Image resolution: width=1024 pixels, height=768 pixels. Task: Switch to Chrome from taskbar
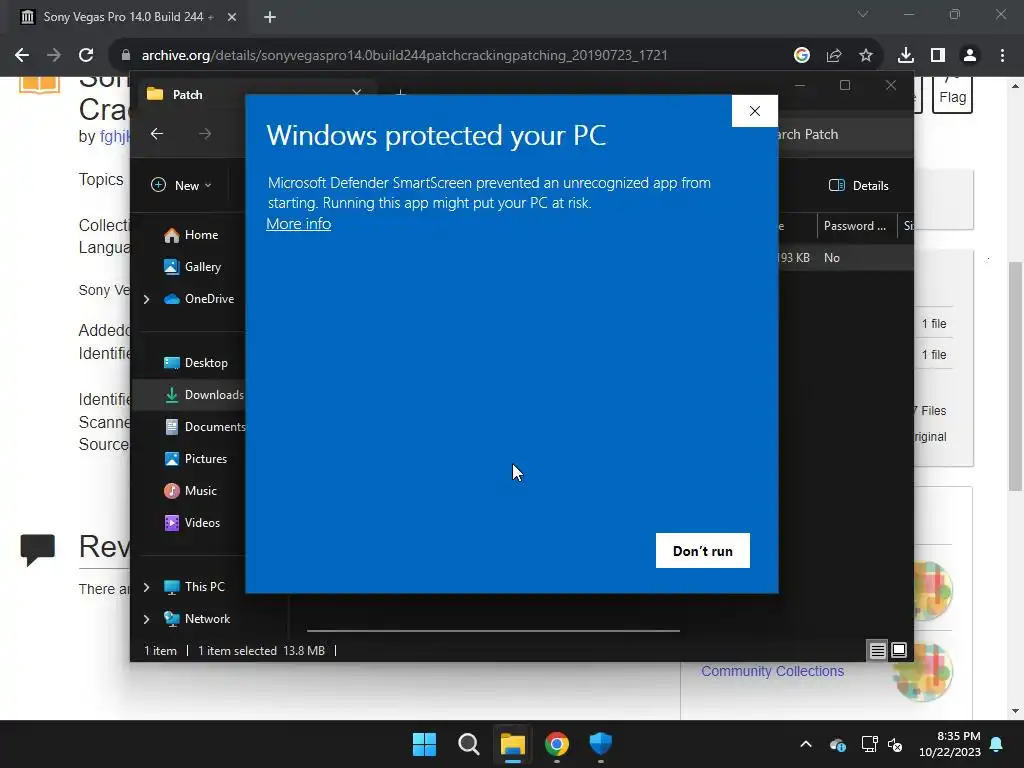[557, 744]
